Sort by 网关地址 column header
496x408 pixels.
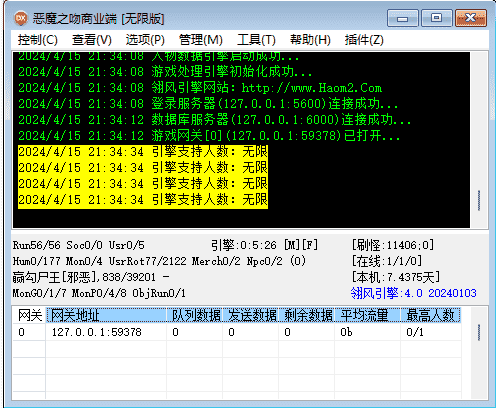click(x=106, y=315)
